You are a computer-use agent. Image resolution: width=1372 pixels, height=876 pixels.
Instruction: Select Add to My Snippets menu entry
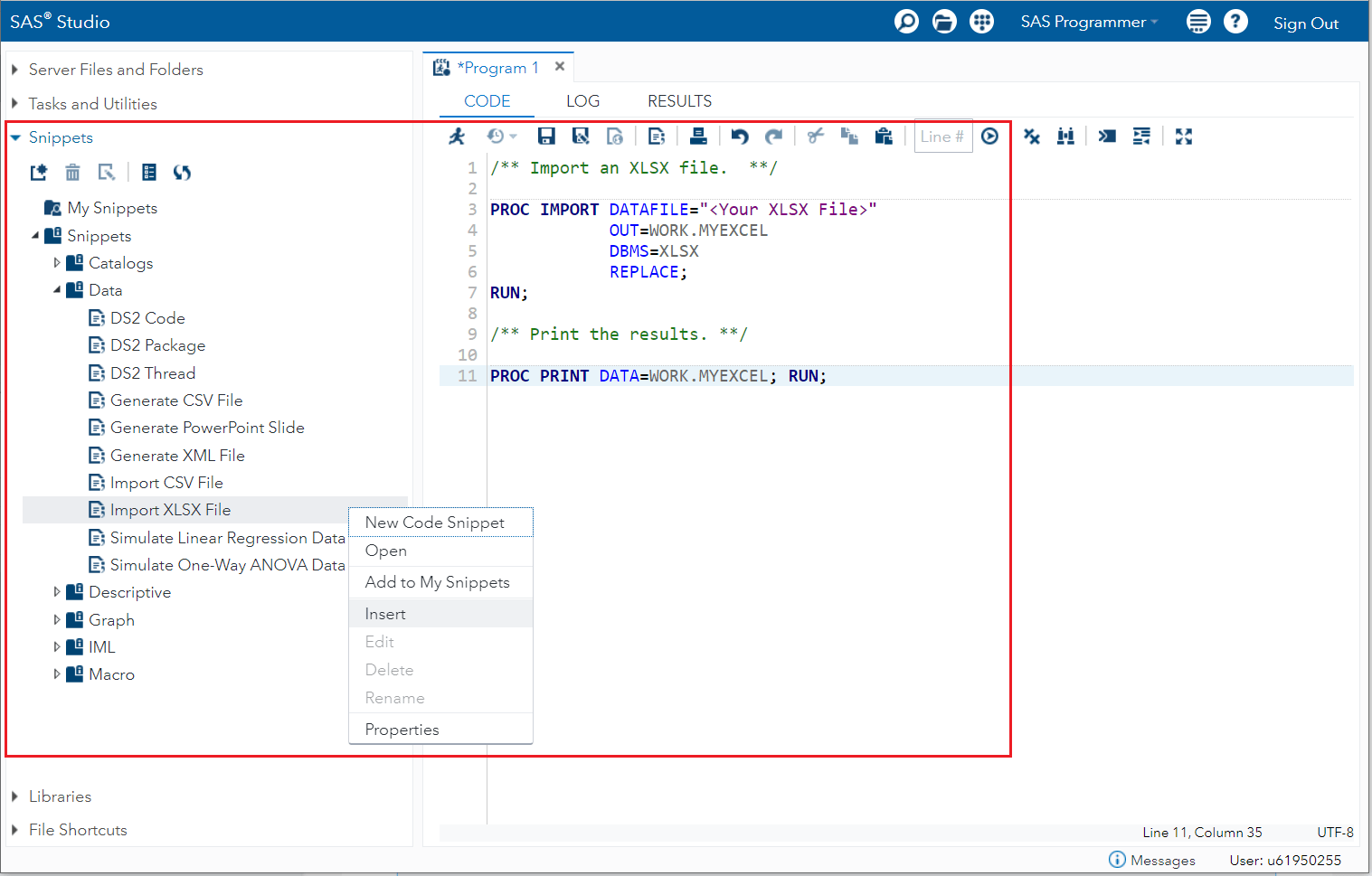[x=440, y=582]
